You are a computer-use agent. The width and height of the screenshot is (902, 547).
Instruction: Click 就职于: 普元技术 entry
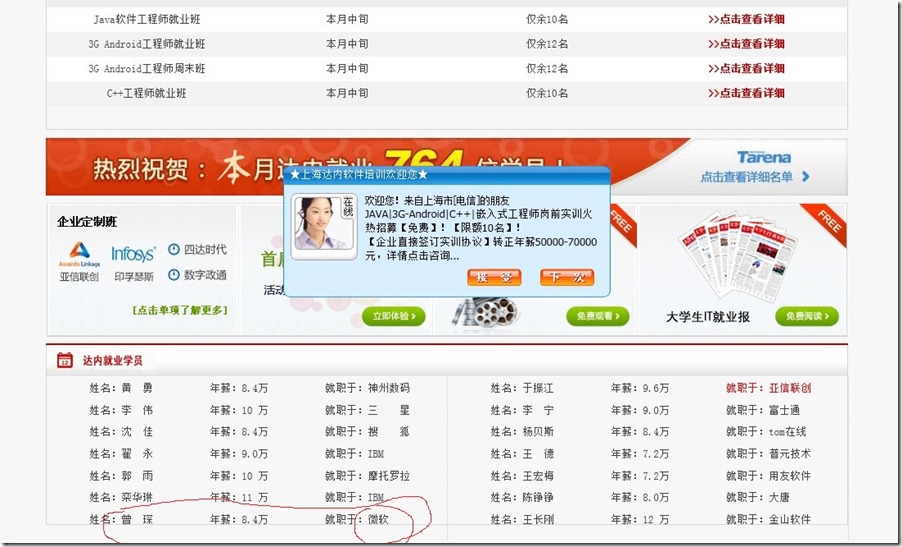tap(769, 454)
